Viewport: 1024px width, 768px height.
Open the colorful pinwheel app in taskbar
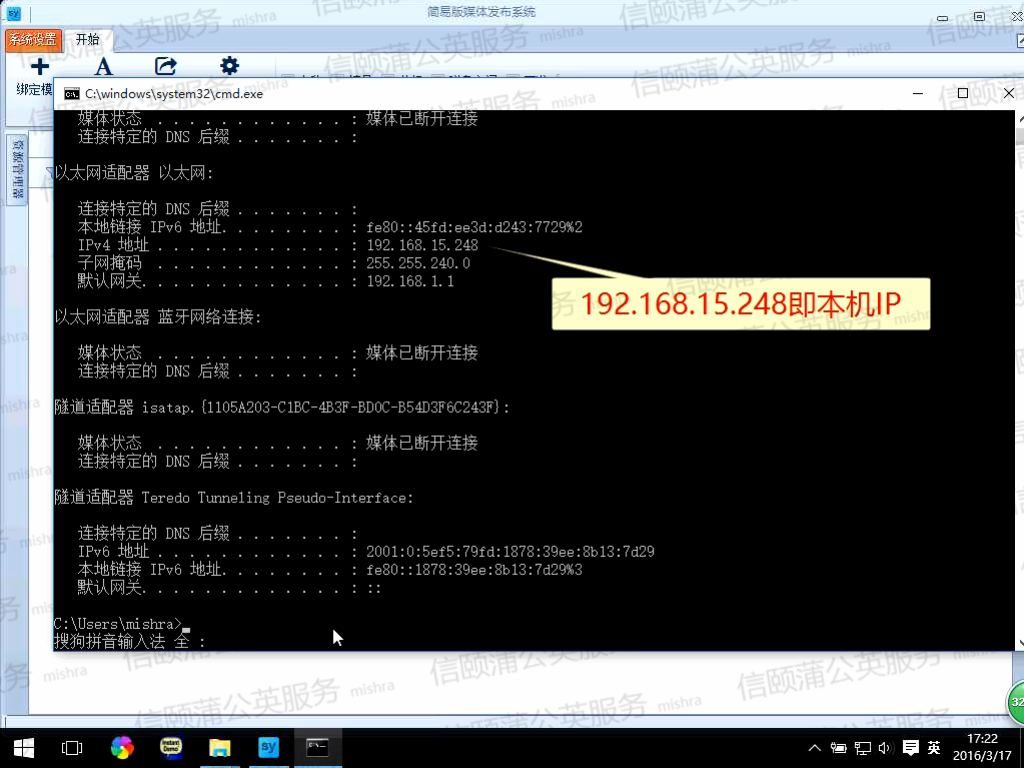[121, 747]
